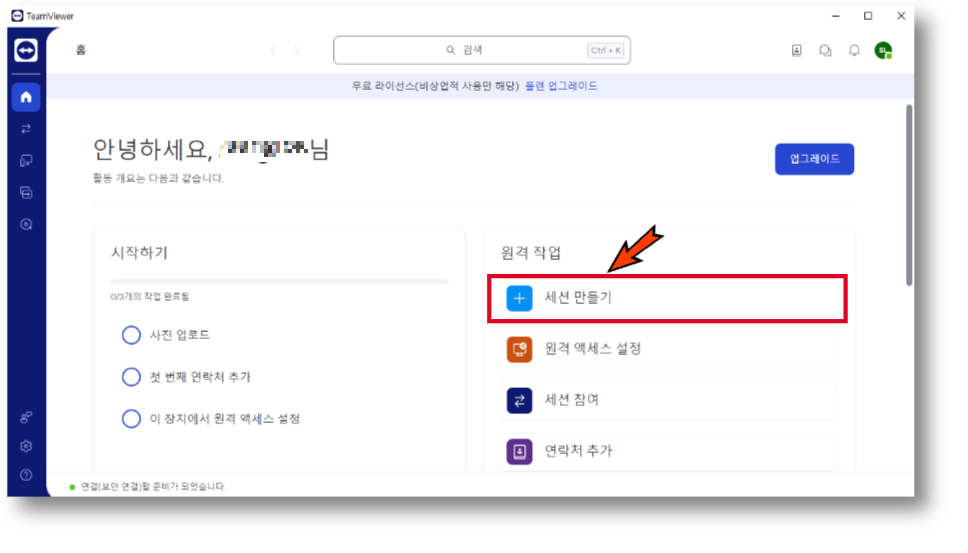Check the 첫 번째 연락처 추가 circle
Image resolution: width=968 pixels, height=553 pixels.
point(131,376)
